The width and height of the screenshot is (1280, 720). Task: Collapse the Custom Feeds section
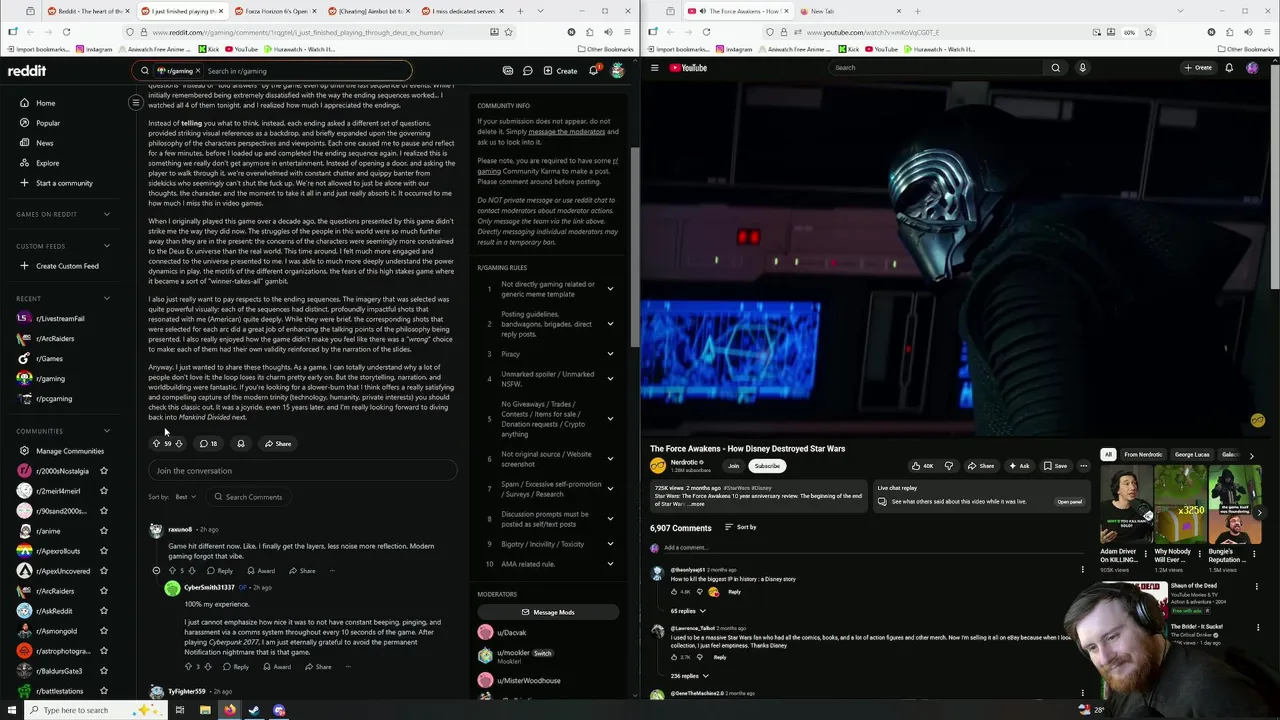point(107,246)
